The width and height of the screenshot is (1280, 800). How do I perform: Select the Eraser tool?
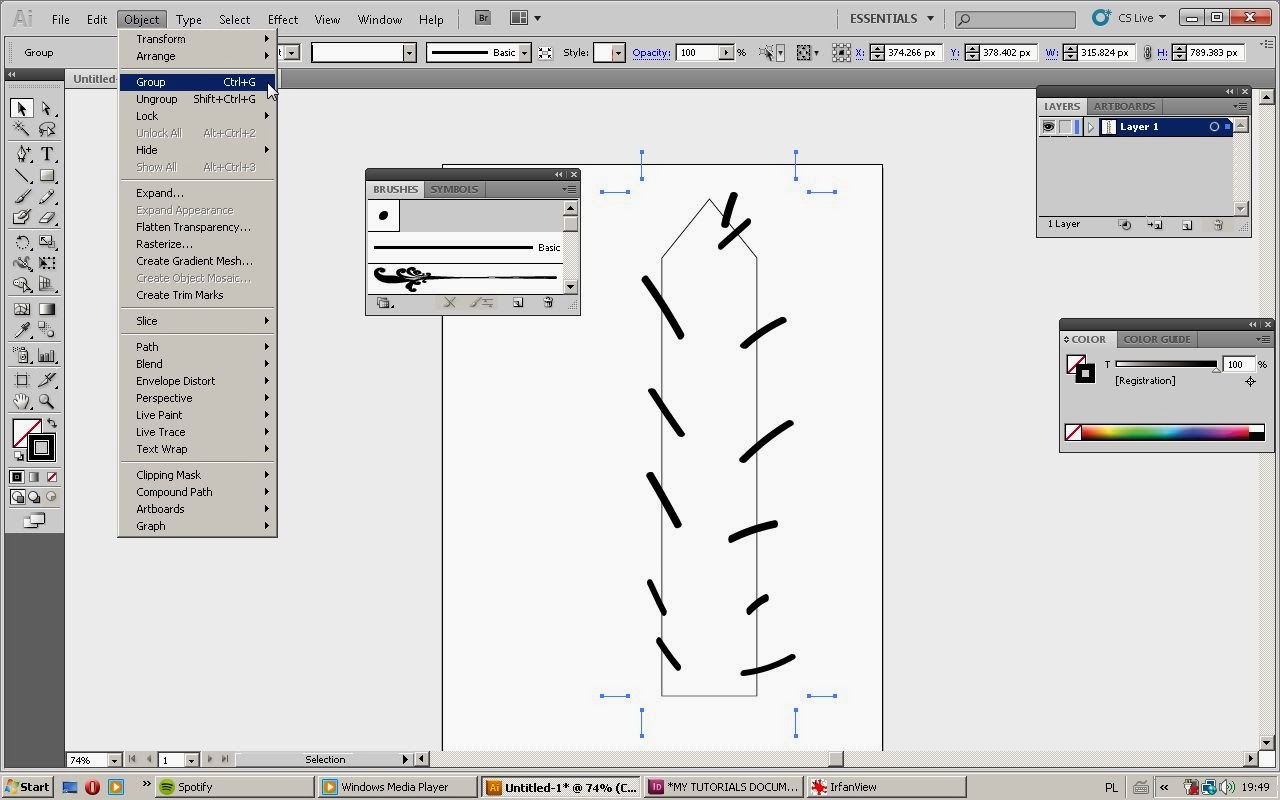pyautogui.click(x=47, y=217)
